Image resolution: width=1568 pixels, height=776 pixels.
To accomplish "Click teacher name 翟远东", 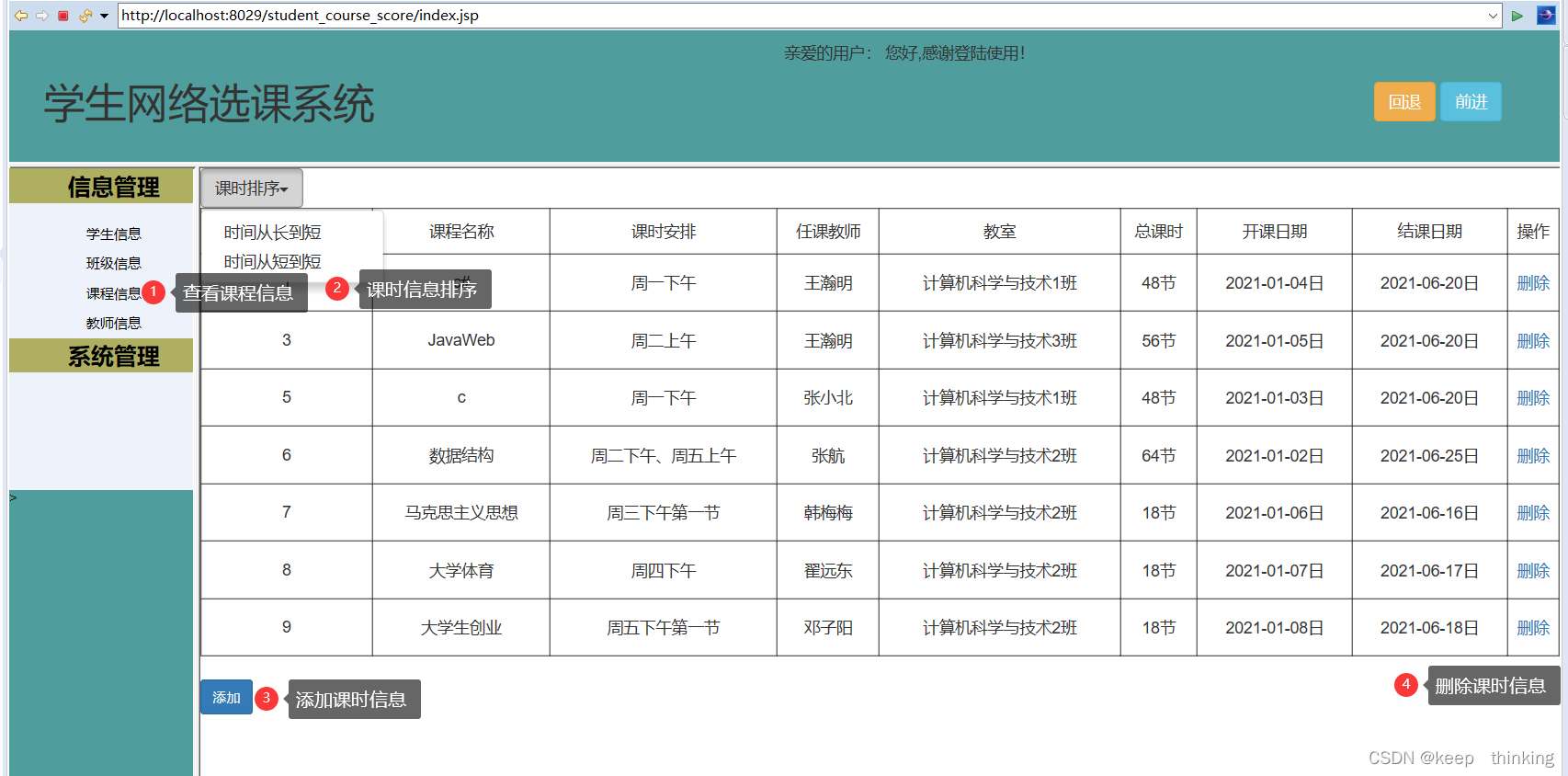I will (828, 571).
